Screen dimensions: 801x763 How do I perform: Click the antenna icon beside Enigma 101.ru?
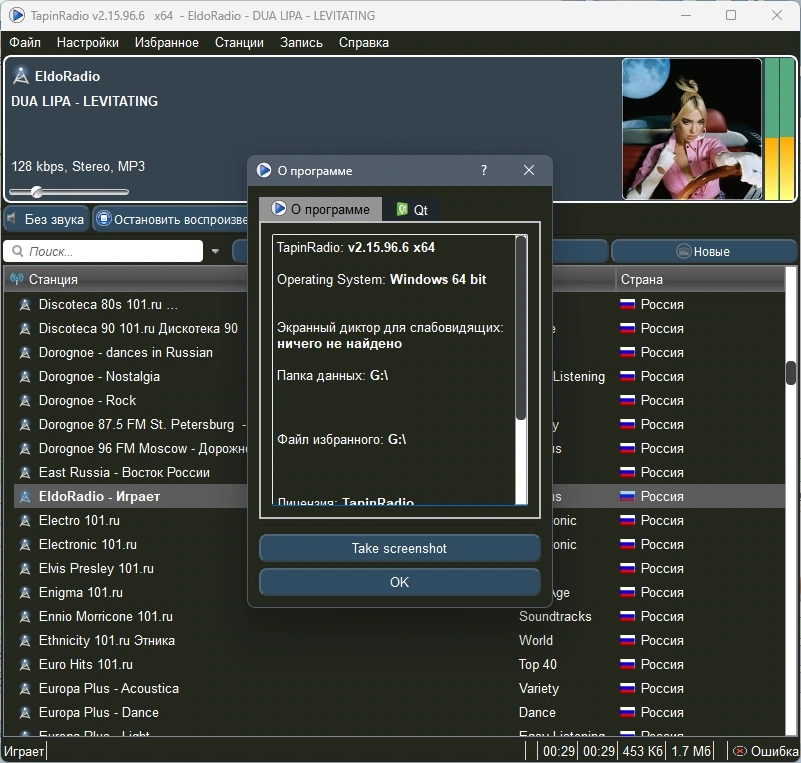(25, 593)
